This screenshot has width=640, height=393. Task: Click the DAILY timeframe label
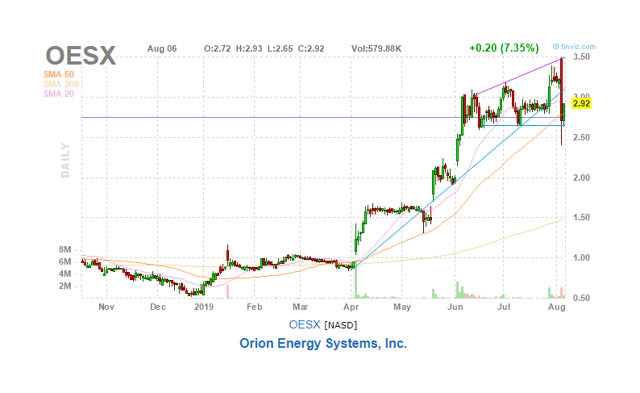pos(65,160)
